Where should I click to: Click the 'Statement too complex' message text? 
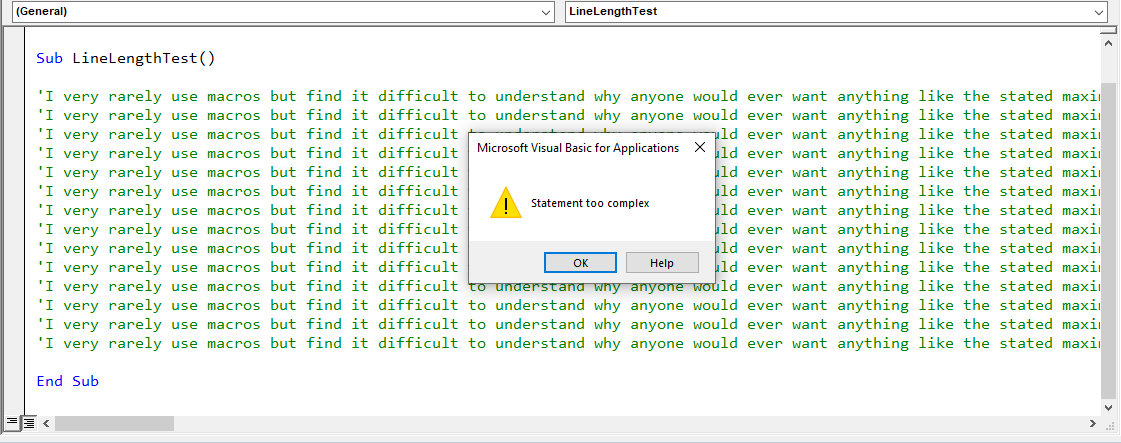point(590,203)
